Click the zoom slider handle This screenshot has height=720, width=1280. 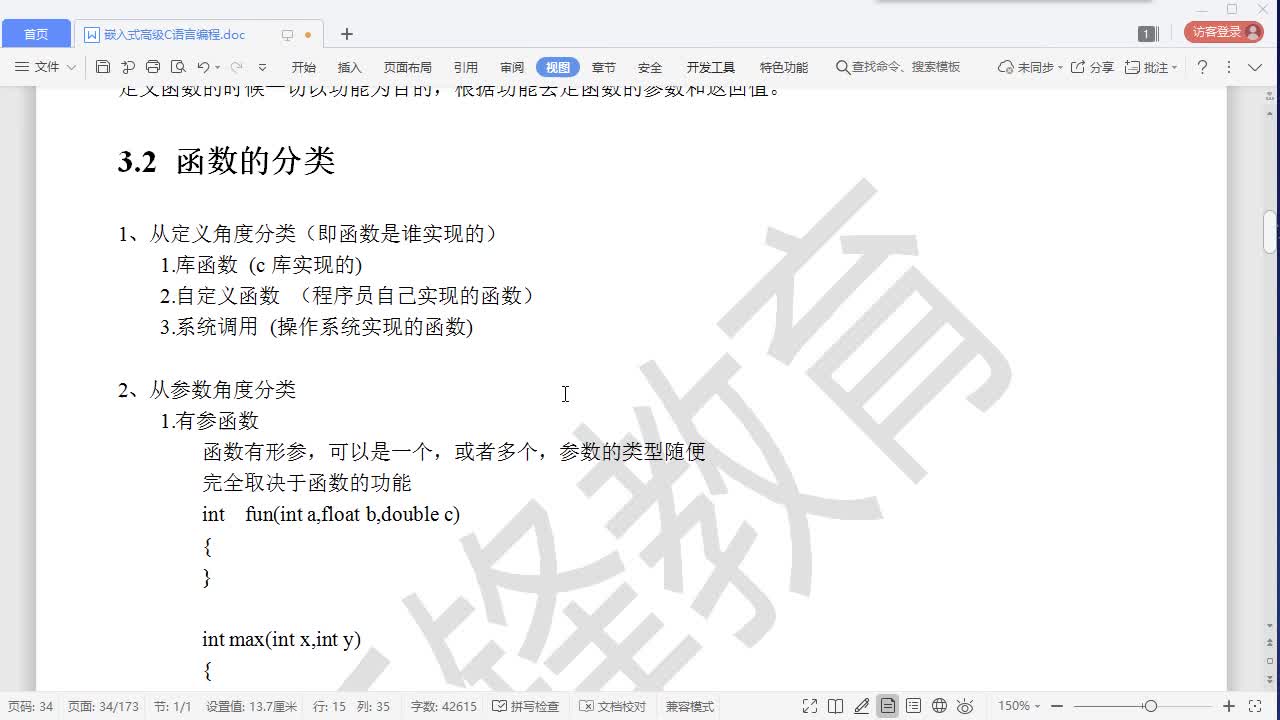pyautogui.click(x=1151, y=706)
